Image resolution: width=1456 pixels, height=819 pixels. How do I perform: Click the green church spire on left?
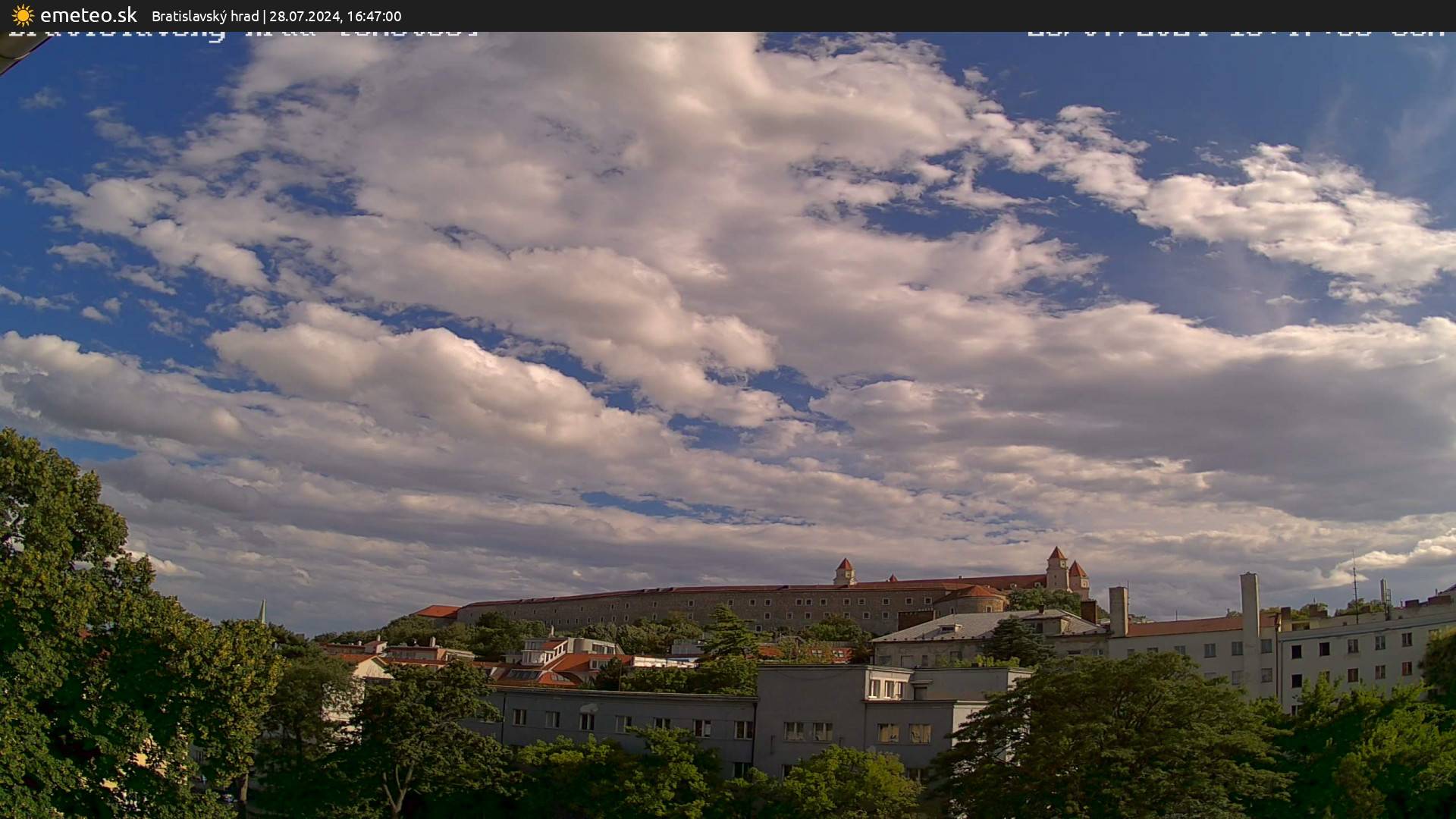tap(262, 611)
